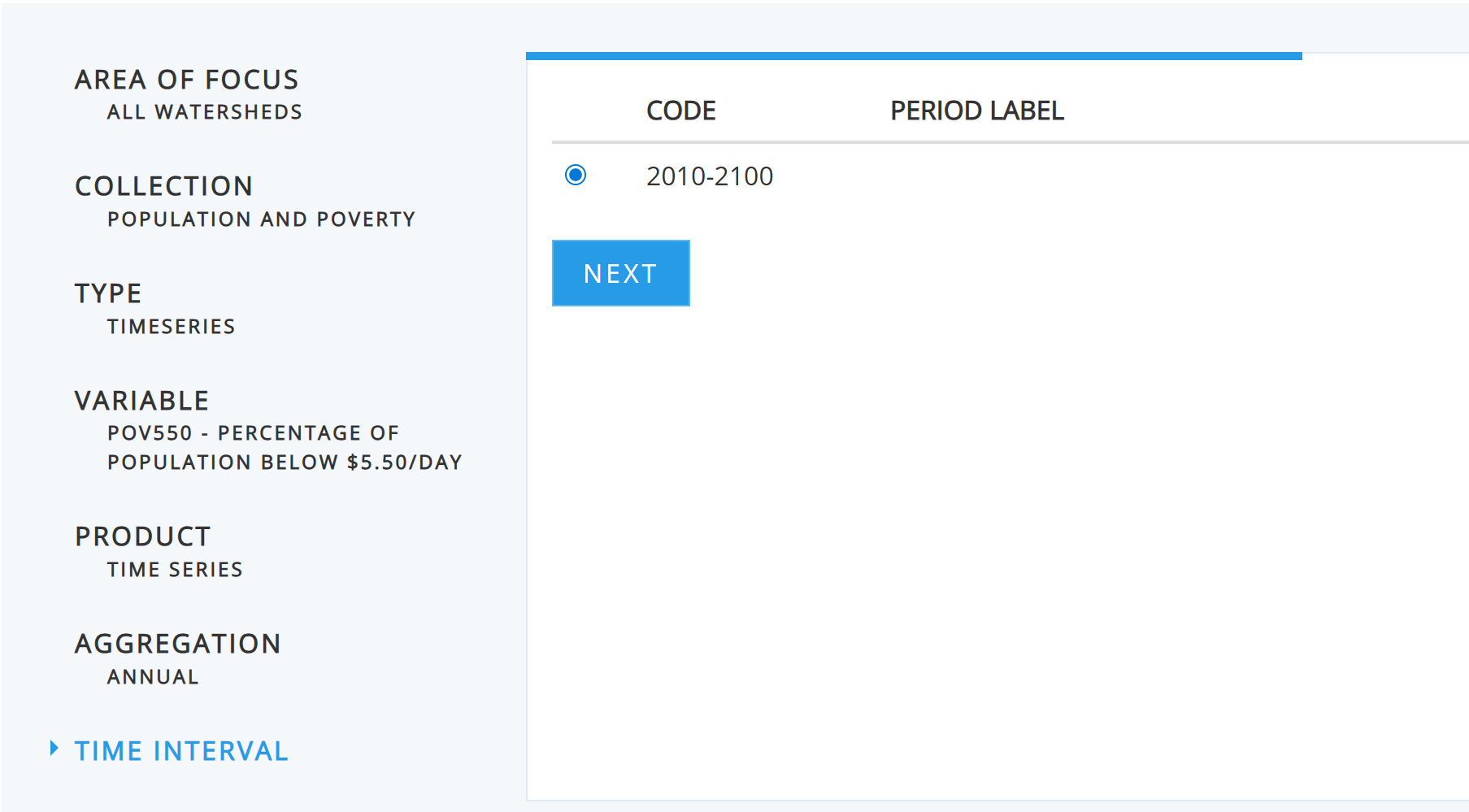Open the Area of Focus step
Viewport: 1469px width, 812px height.
pyautogui.click(x=186, y=80)
